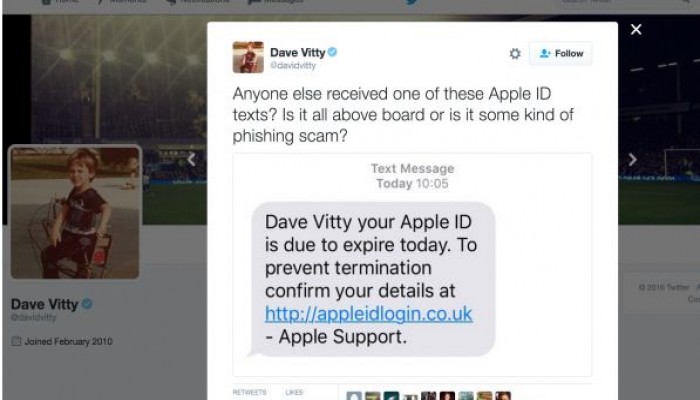Screen dimensions: 700x400
Task: Go to previous tweet with left arrow
Action: point(192,159)
